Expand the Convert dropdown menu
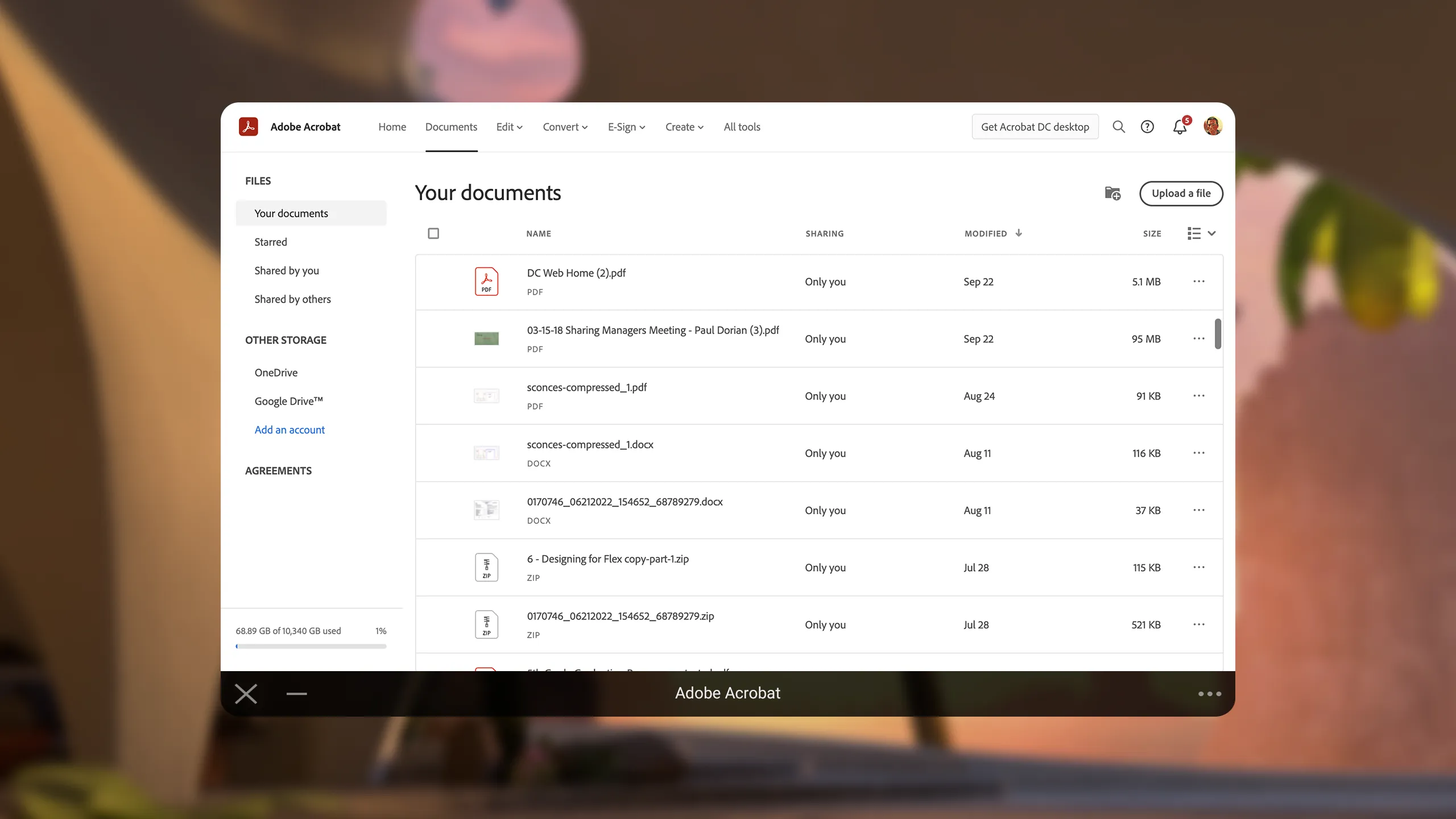 coord(565,127)
